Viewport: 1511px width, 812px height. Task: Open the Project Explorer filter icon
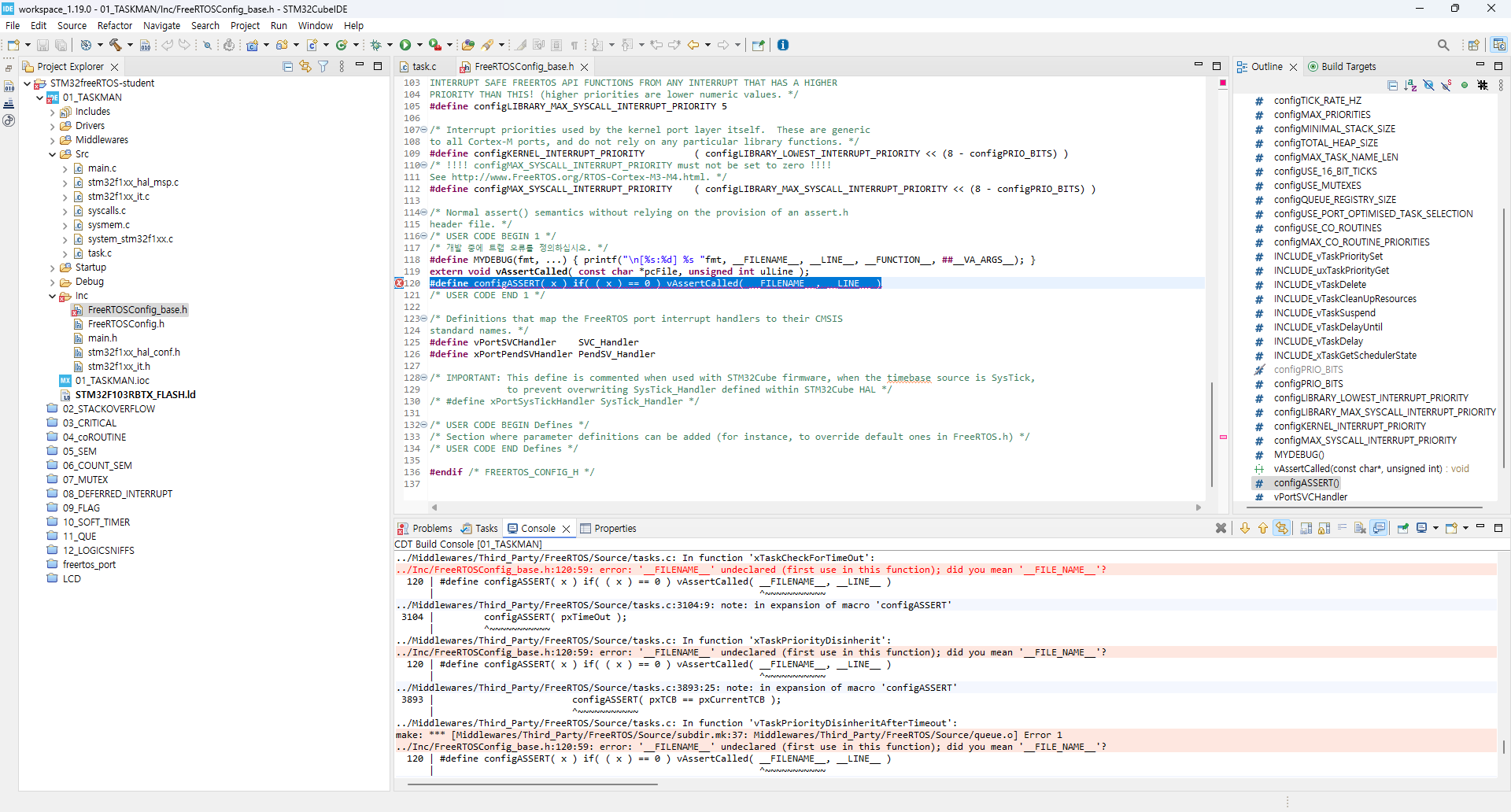[x=323, y=67]
